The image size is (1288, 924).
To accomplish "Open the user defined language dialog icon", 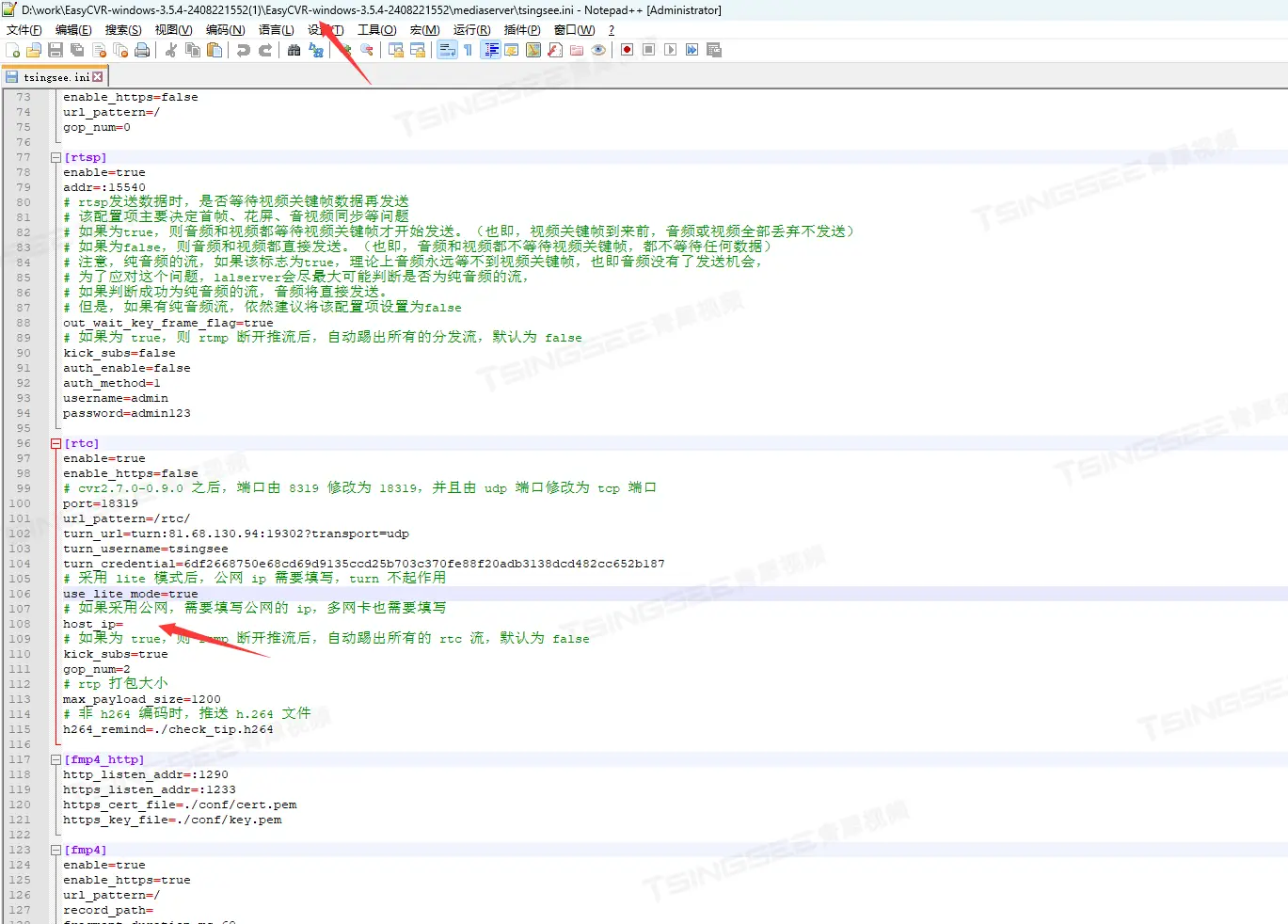I will (x=512, y=50).
